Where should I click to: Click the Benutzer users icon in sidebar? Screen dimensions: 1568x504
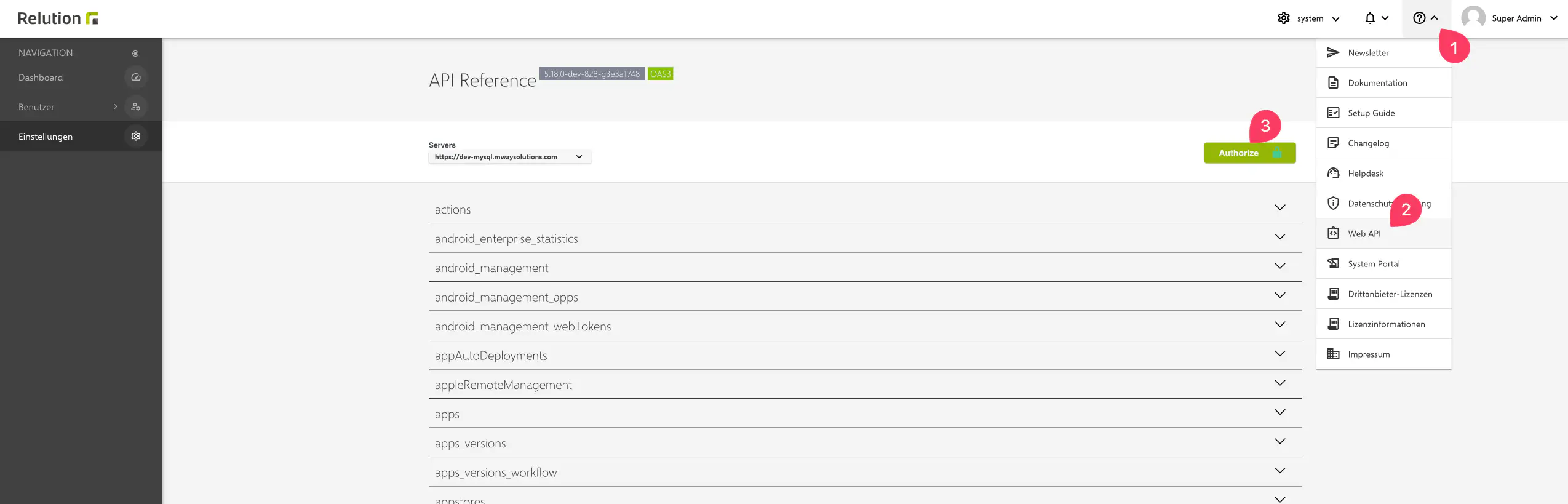(x=136, y=107)
